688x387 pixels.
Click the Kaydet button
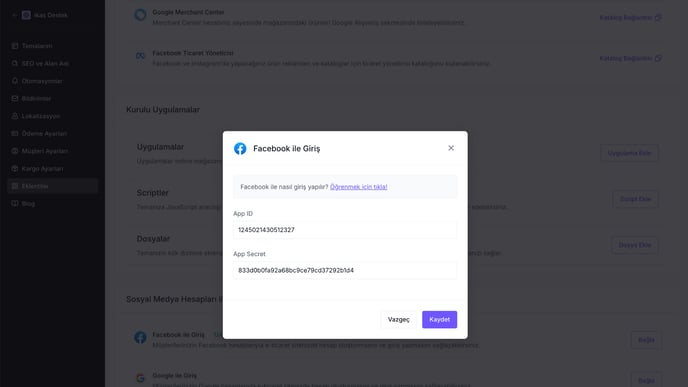(439, 319)
